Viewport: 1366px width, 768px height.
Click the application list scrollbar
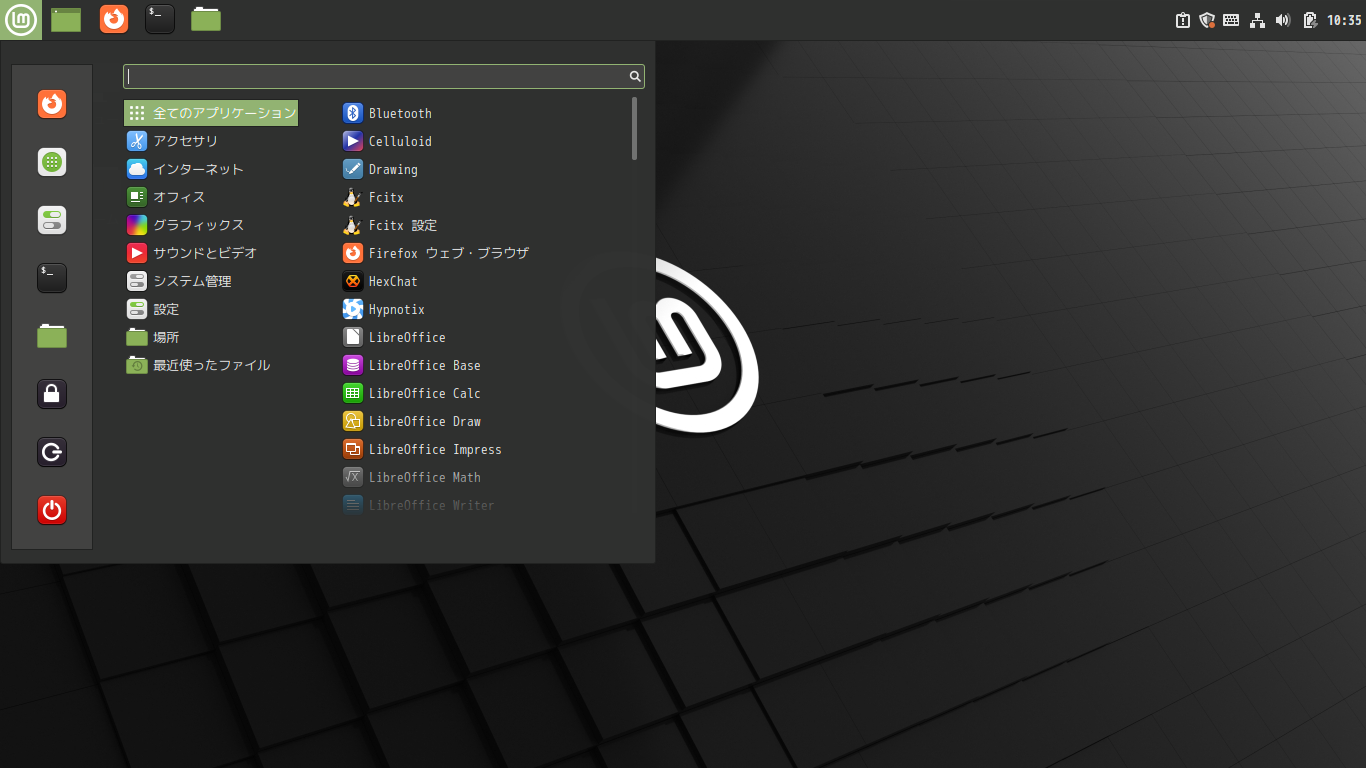click(634, 128)
